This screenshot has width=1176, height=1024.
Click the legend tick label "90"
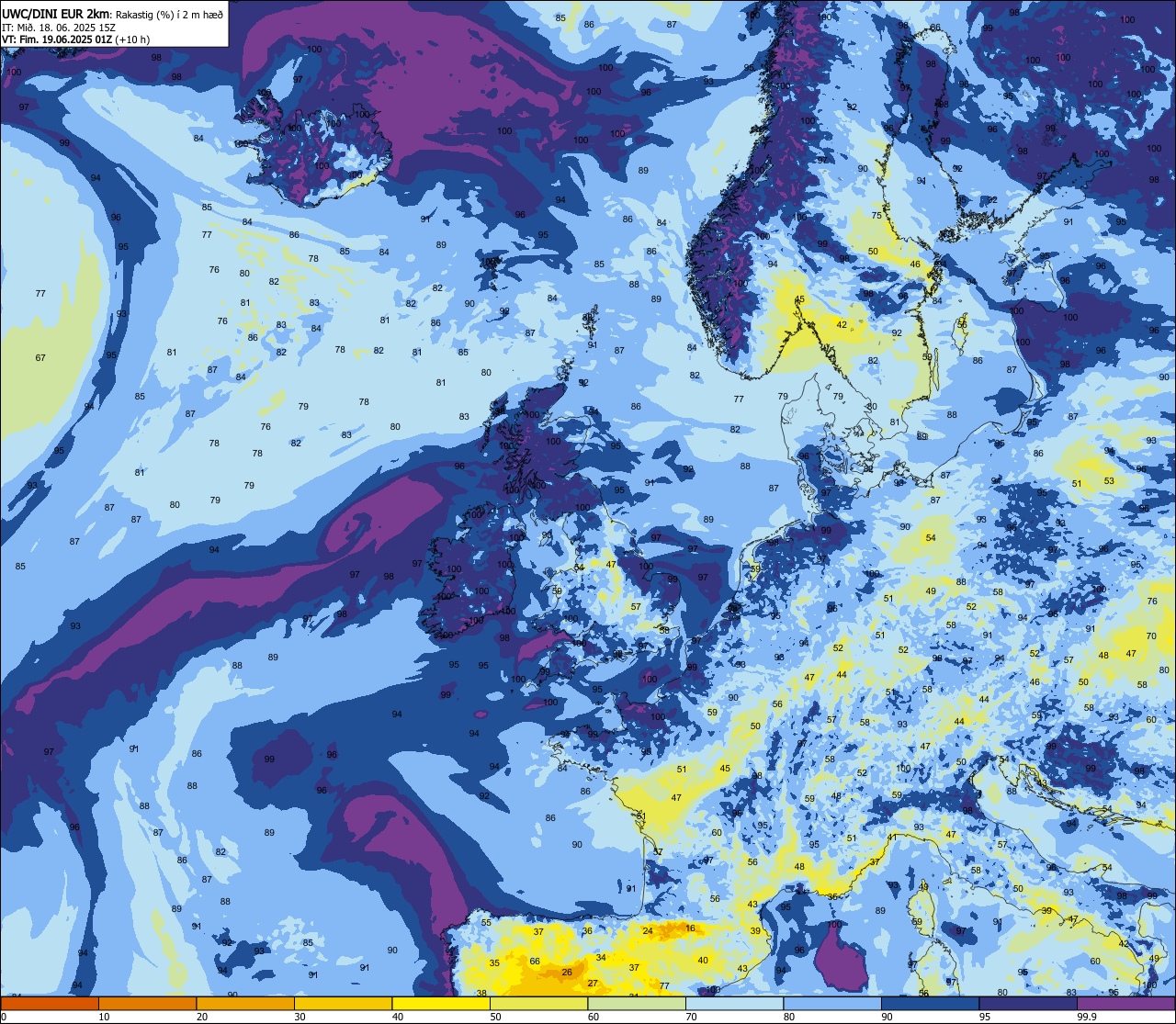[888, 1017]
